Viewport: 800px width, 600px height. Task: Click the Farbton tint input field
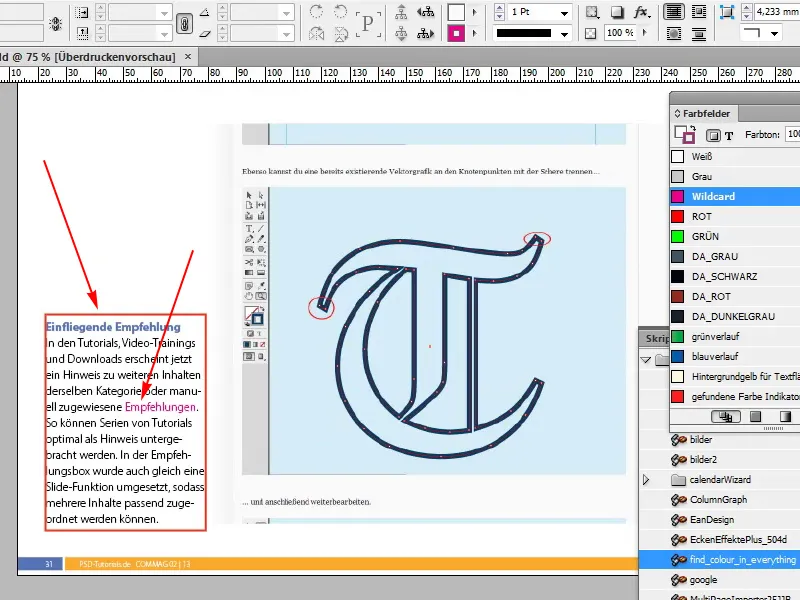pyautogui.click(x=792, y=134)
